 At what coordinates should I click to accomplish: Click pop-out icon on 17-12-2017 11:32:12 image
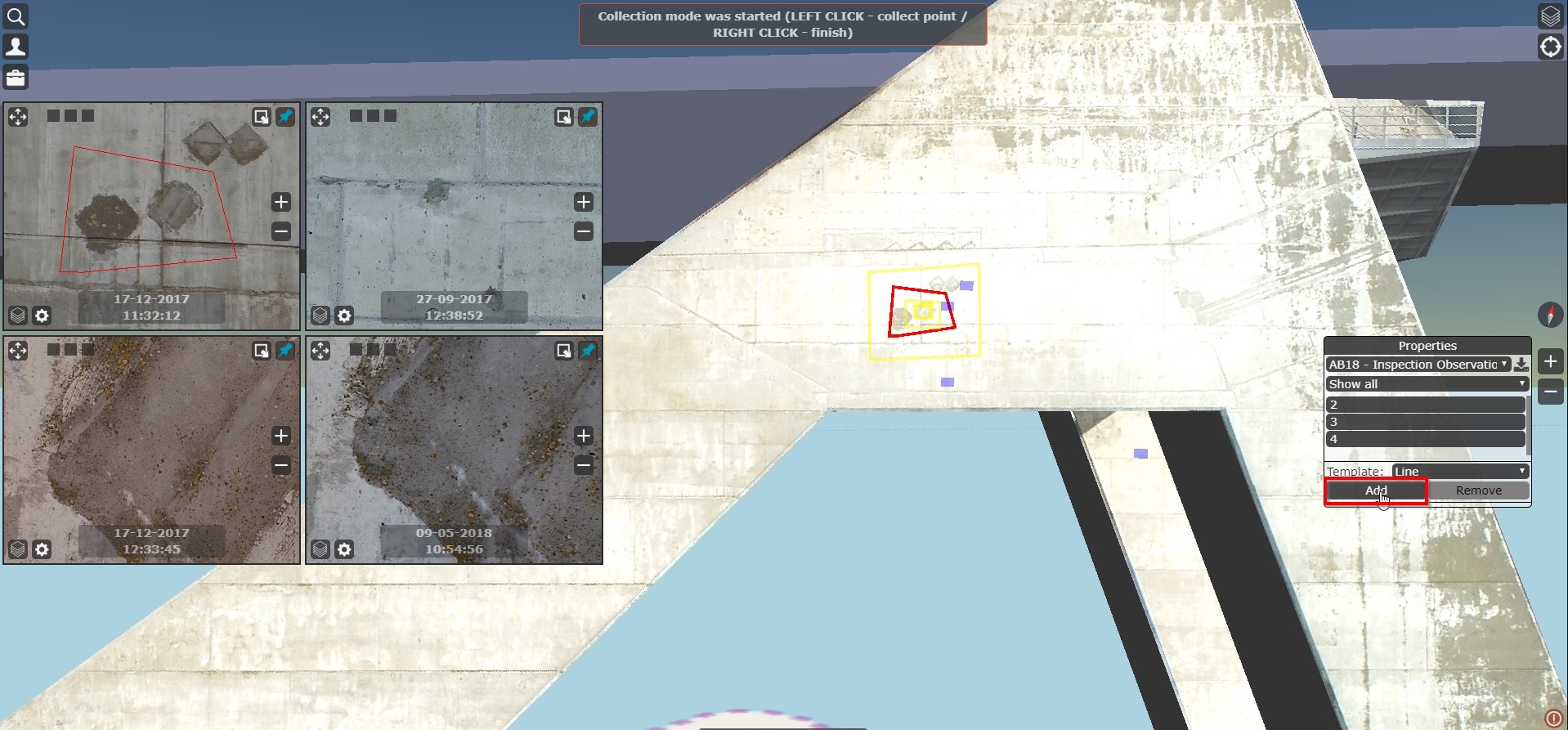click(x=261, y=117)
